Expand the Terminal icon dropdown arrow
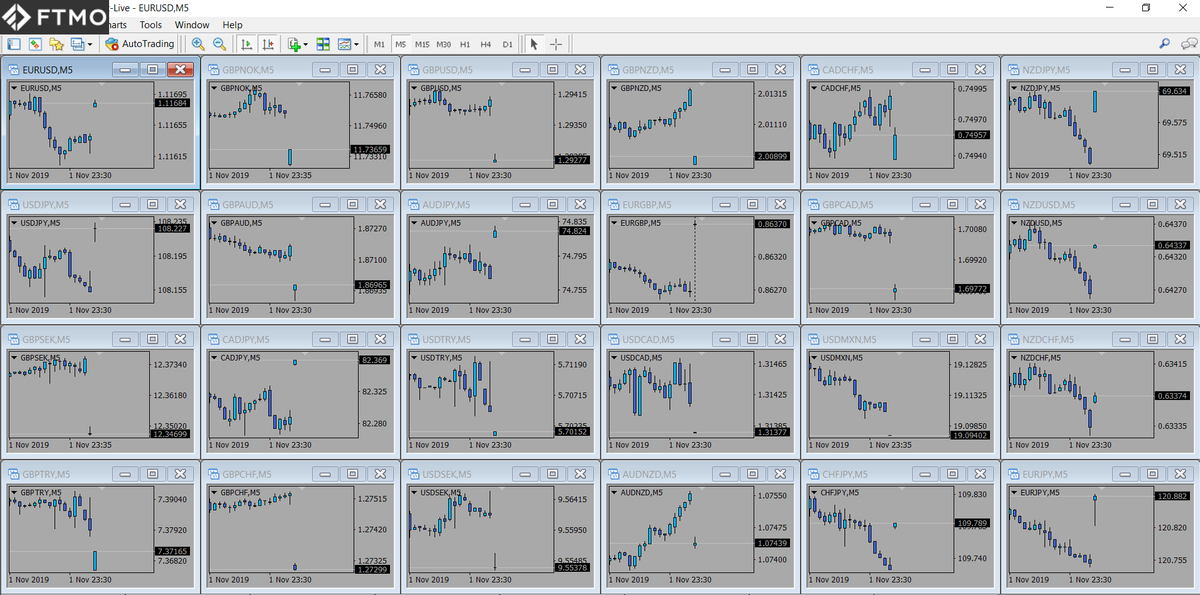1200x595 pixels. [x=90, y=44]
